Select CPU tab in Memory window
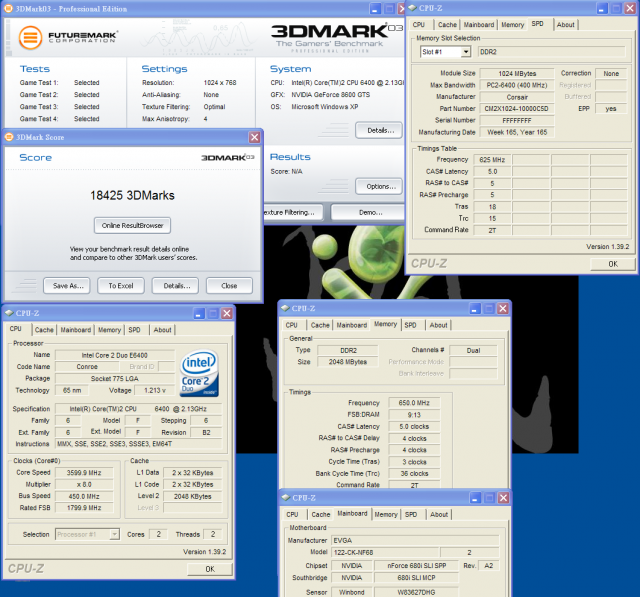 [291, 325]
